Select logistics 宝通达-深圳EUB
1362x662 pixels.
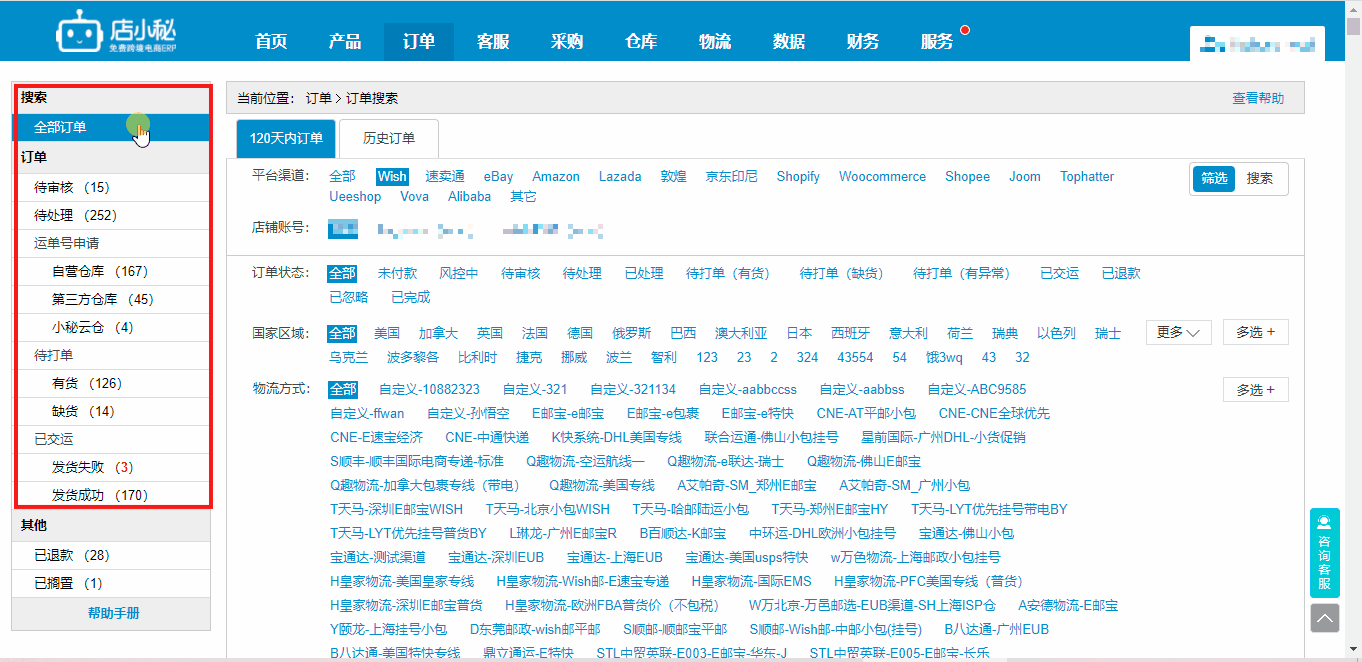(496, 557)
